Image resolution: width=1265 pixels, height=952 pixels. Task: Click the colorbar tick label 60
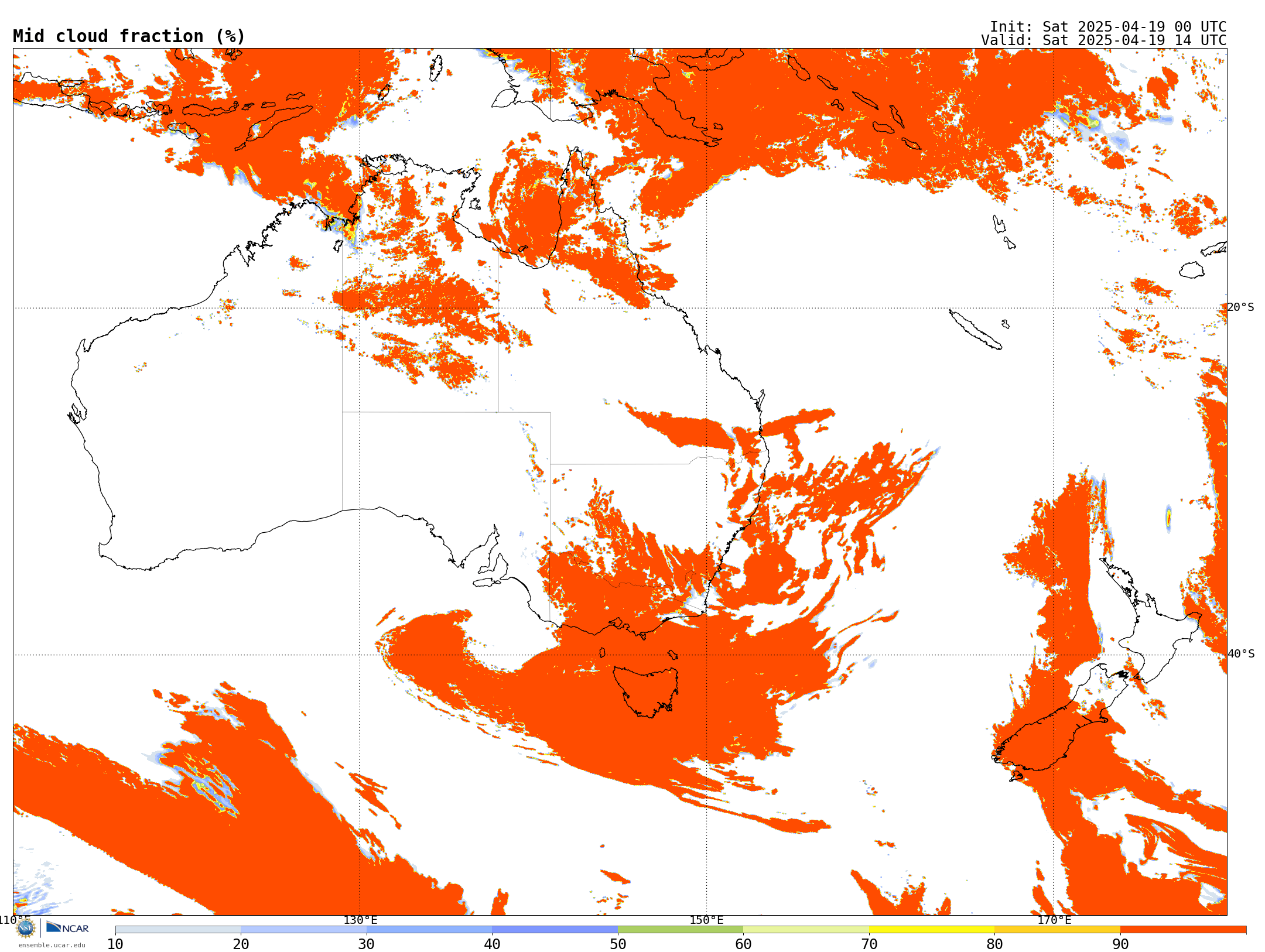click(x=743, y=944)
